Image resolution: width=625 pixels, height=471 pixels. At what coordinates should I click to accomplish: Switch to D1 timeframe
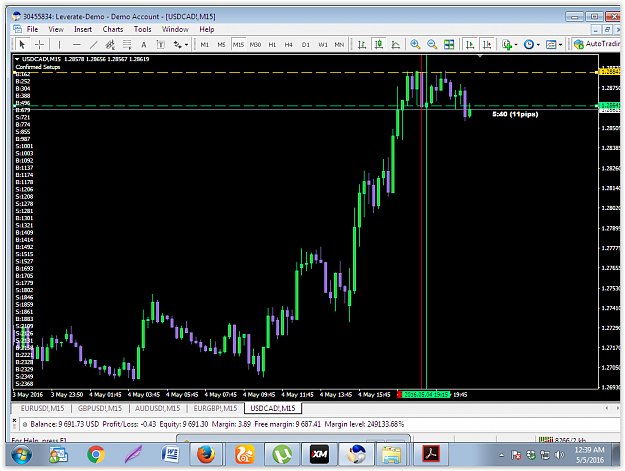306,44
